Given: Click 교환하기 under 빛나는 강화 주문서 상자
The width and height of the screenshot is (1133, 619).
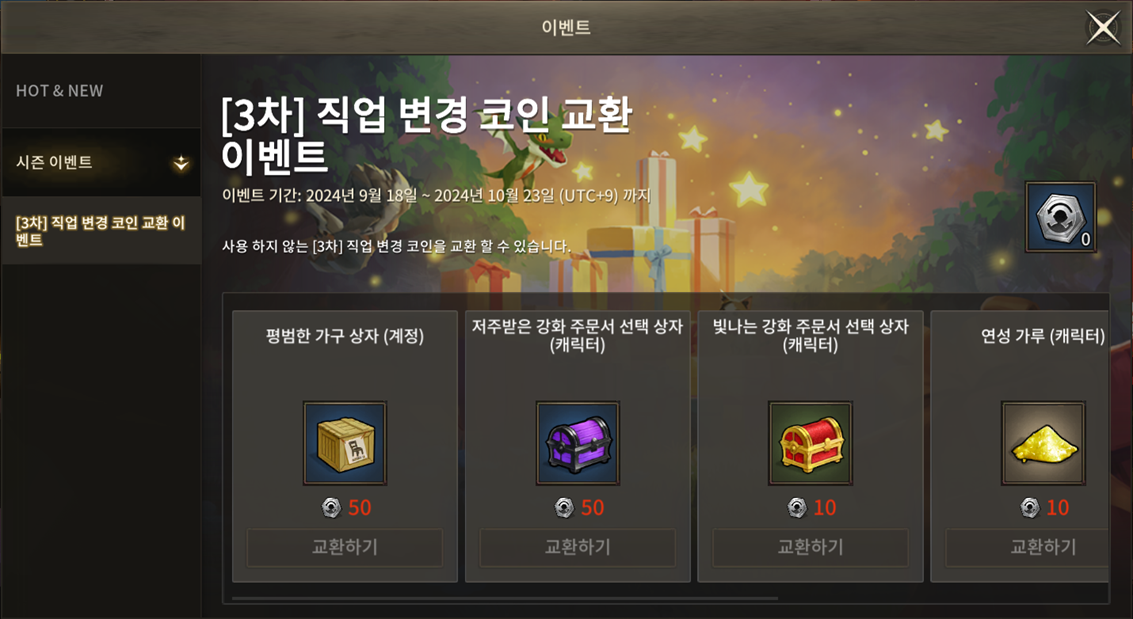Looking at the screenshot, I should point(810,547).
